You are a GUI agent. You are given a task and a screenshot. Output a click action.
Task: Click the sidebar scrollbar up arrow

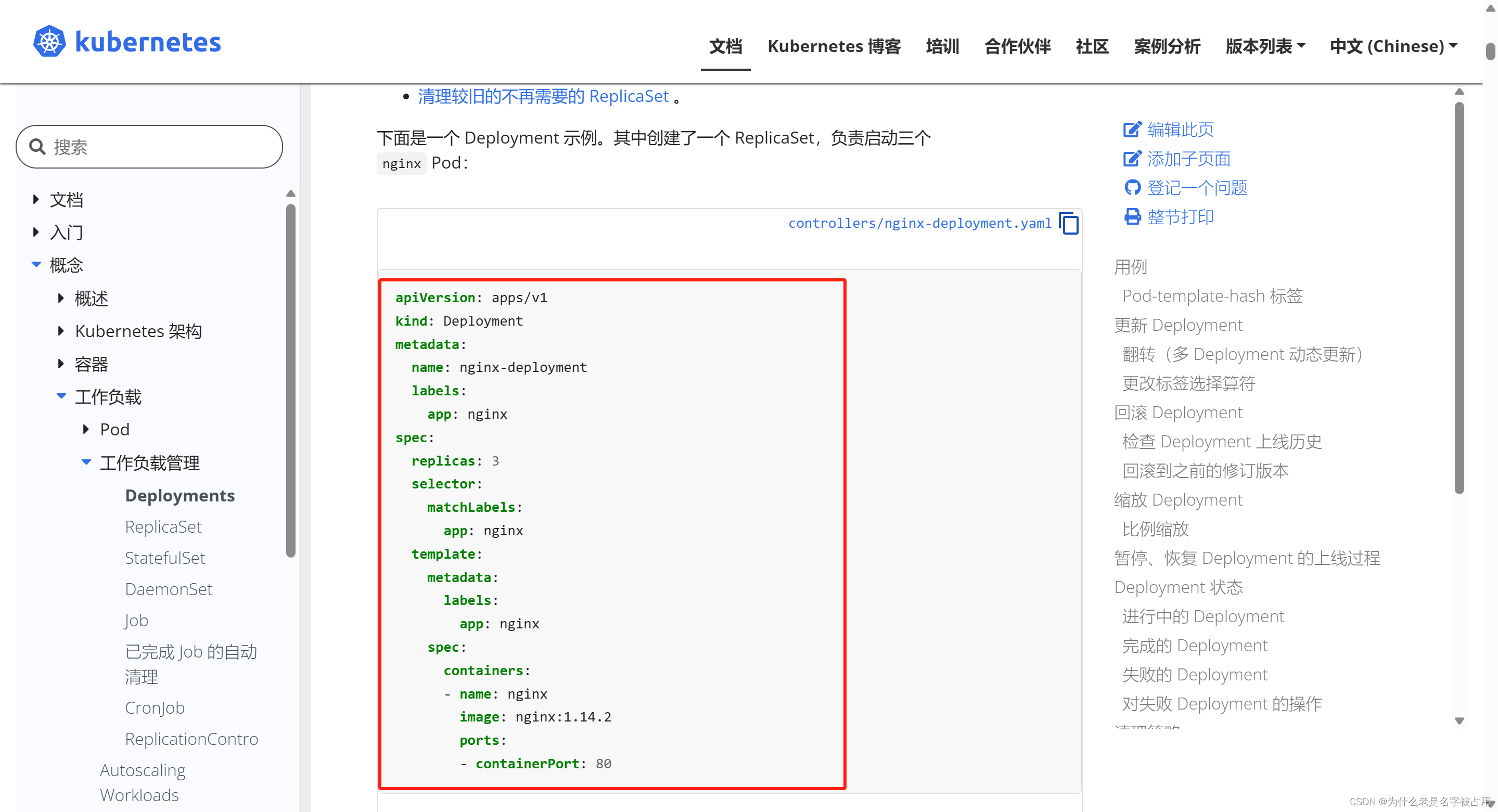[291, 194]
